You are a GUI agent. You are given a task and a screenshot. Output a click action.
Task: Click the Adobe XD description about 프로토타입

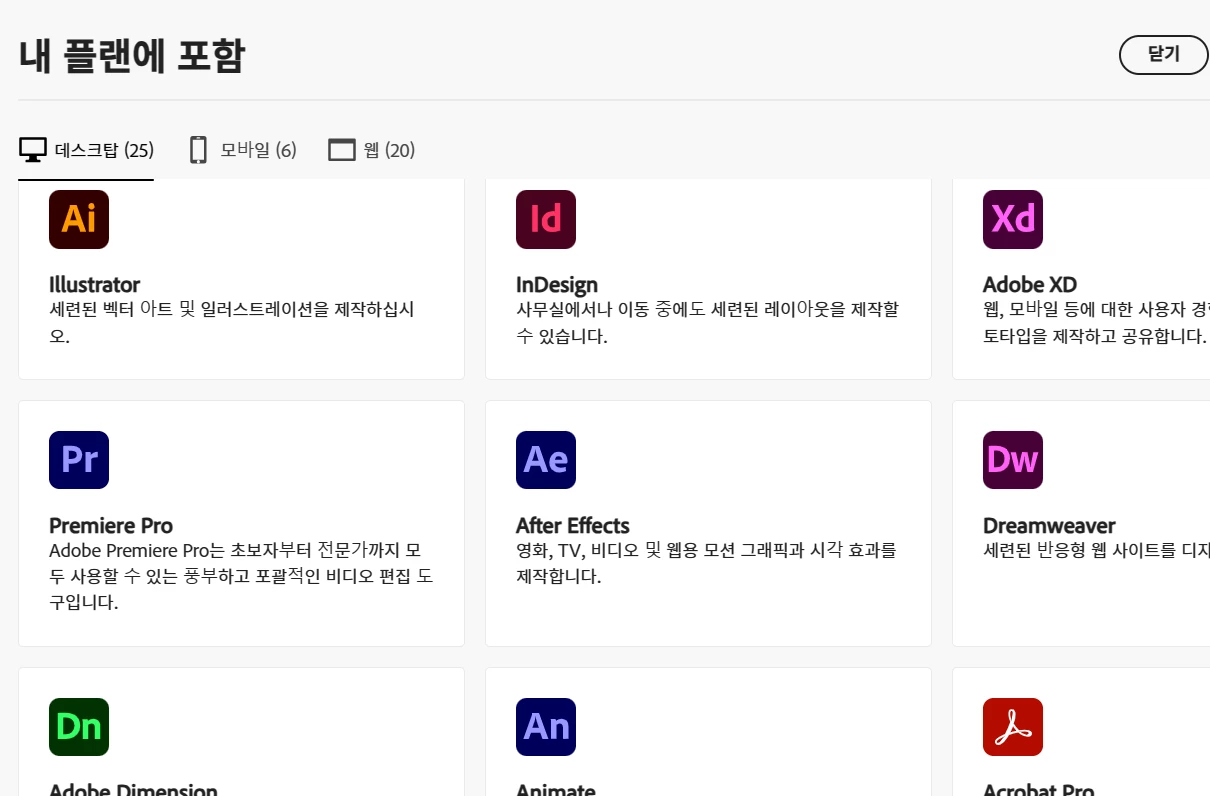(1096, 322)
